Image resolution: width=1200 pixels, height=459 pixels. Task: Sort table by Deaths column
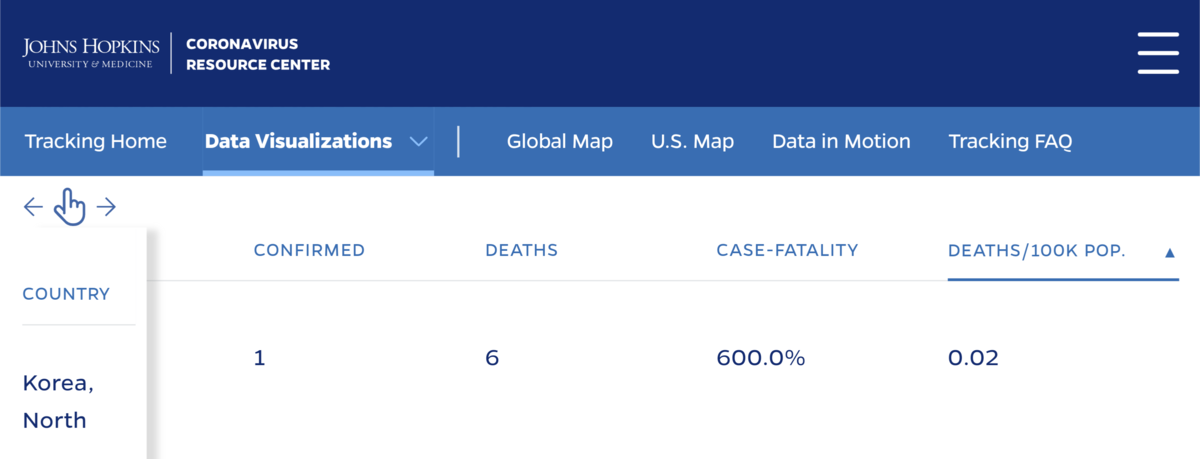tap(521, 250)
